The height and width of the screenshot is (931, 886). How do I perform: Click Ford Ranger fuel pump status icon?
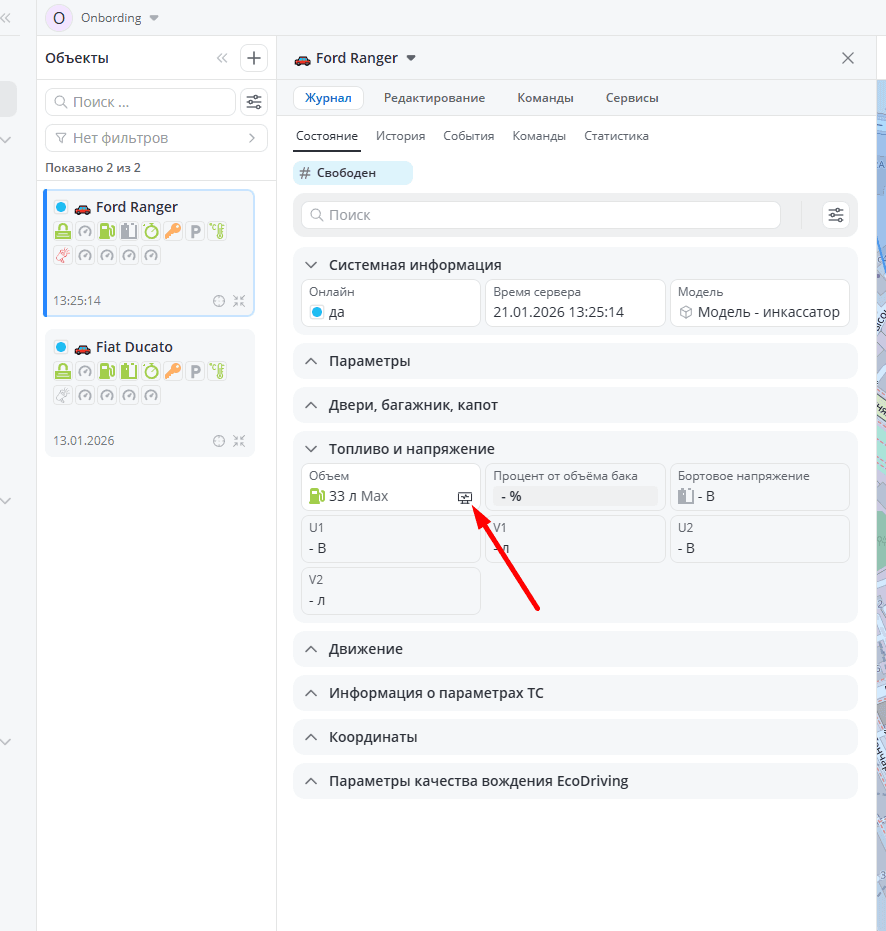pos(107,232)
